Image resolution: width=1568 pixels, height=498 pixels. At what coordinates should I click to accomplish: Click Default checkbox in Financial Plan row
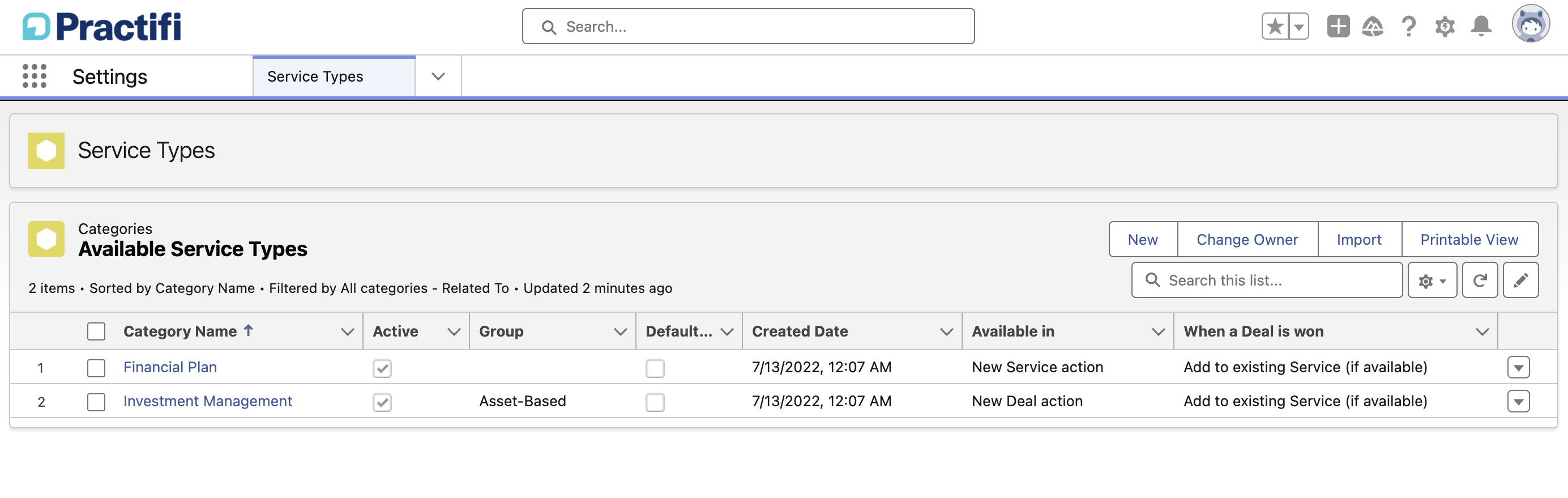coord(655,368)
